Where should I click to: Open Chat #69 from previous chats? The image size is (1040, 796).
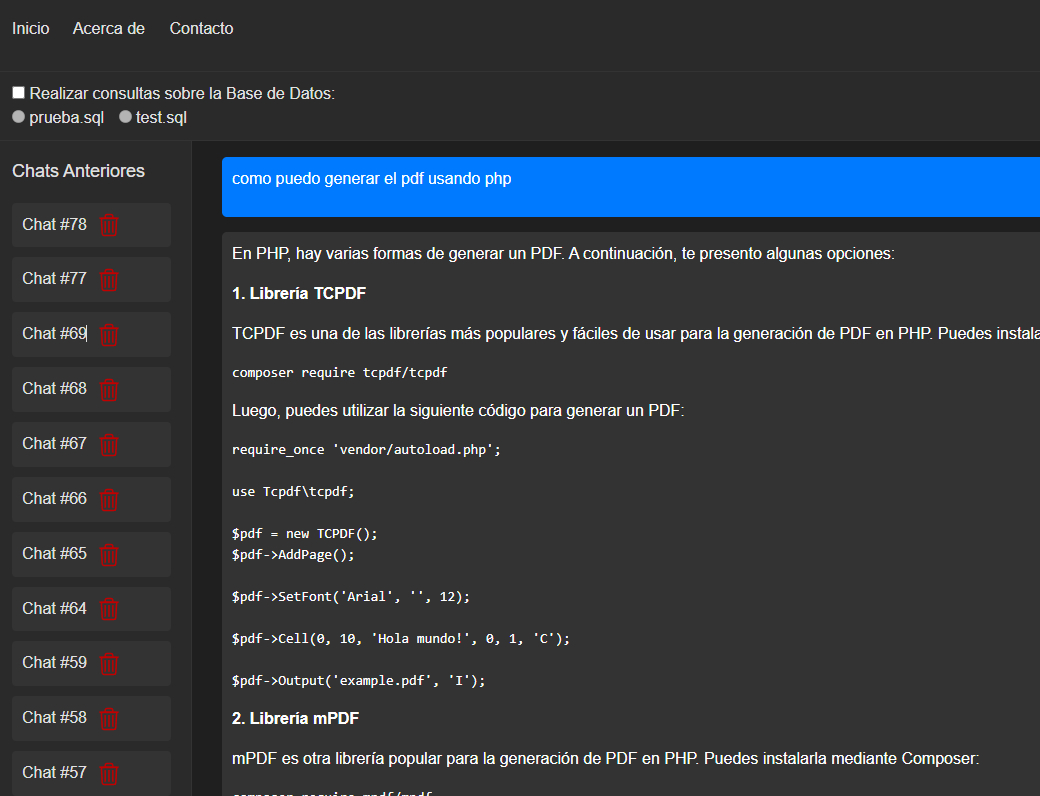54,334
